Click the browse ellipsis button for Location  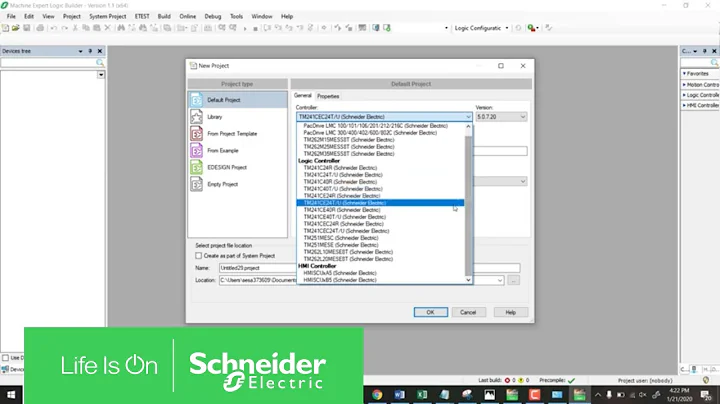[513, 280]
